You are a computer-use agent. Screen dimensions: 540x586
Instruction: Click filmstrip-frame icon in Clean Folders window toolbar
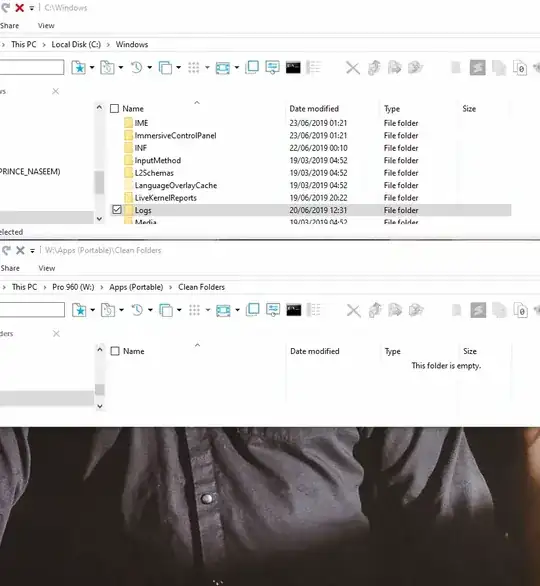click(223, 311)
